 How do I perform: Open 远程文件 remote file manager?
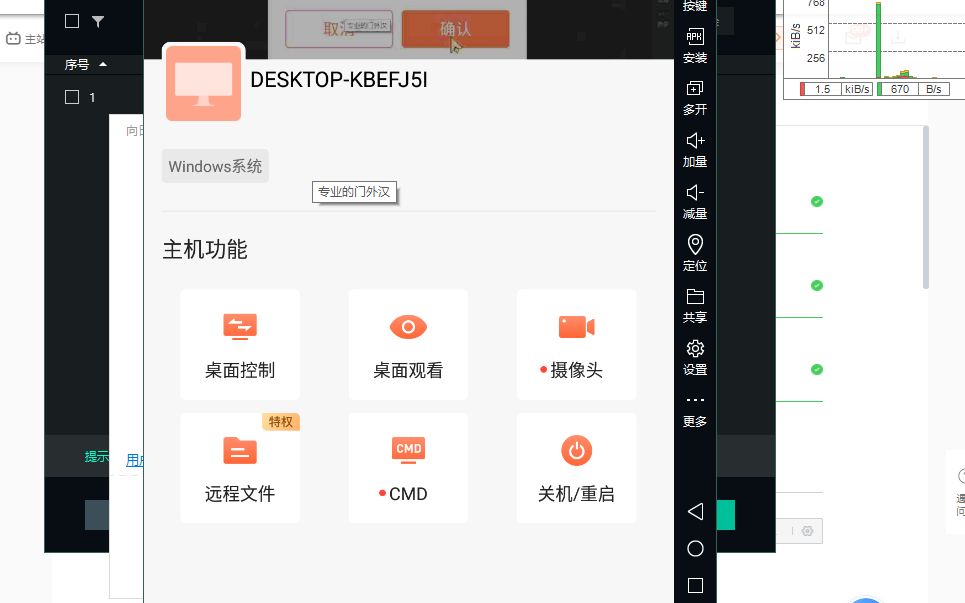coord(239,467)
